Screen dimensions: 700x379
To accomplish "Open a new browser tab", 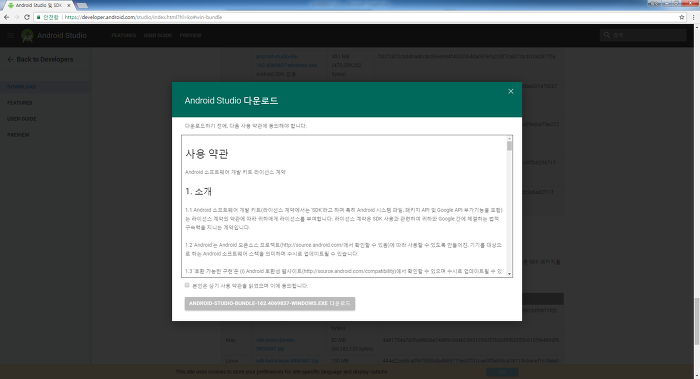I will (x=82, y=5).
